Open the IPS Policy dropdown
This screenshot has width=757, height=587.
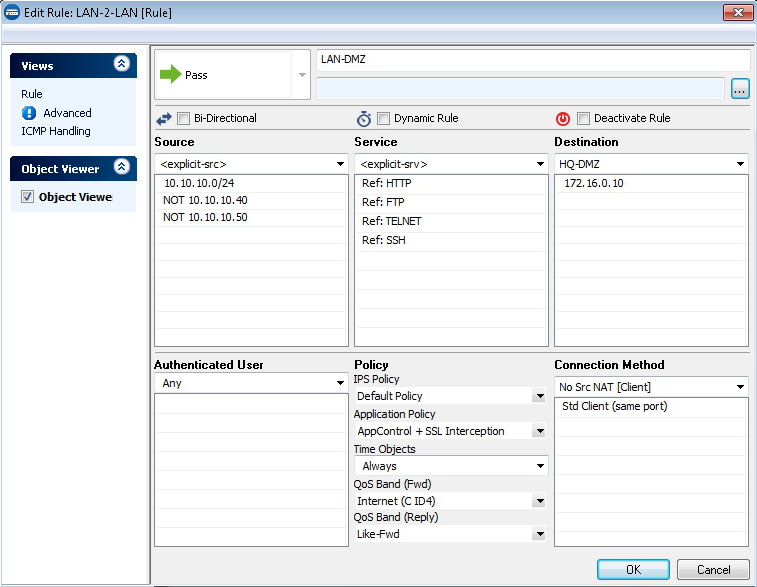(x=540, y=396)
